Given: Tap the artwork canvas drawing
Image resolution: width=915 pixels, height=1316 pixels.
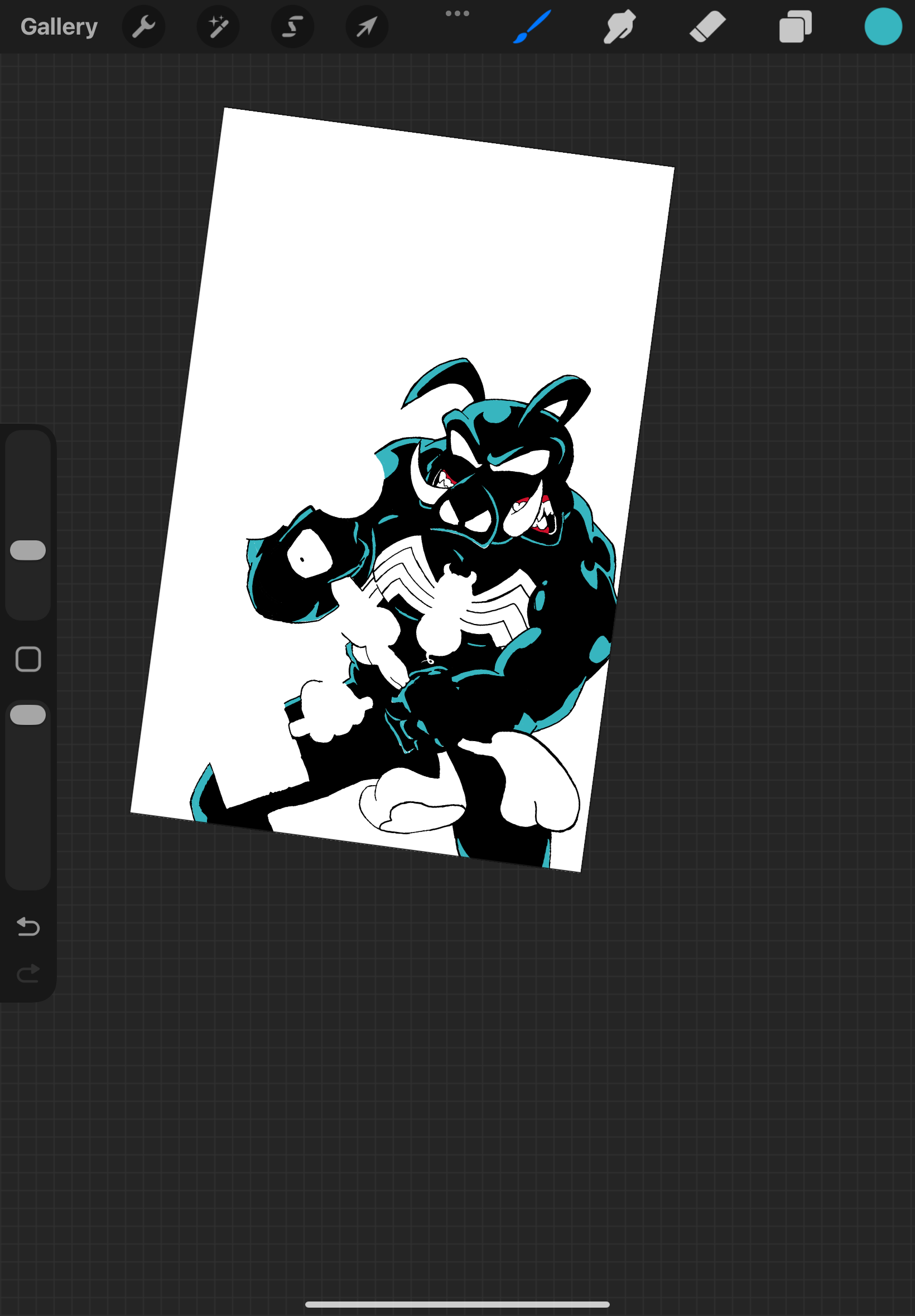Looking at the screenshot, I should click(402, 490).
